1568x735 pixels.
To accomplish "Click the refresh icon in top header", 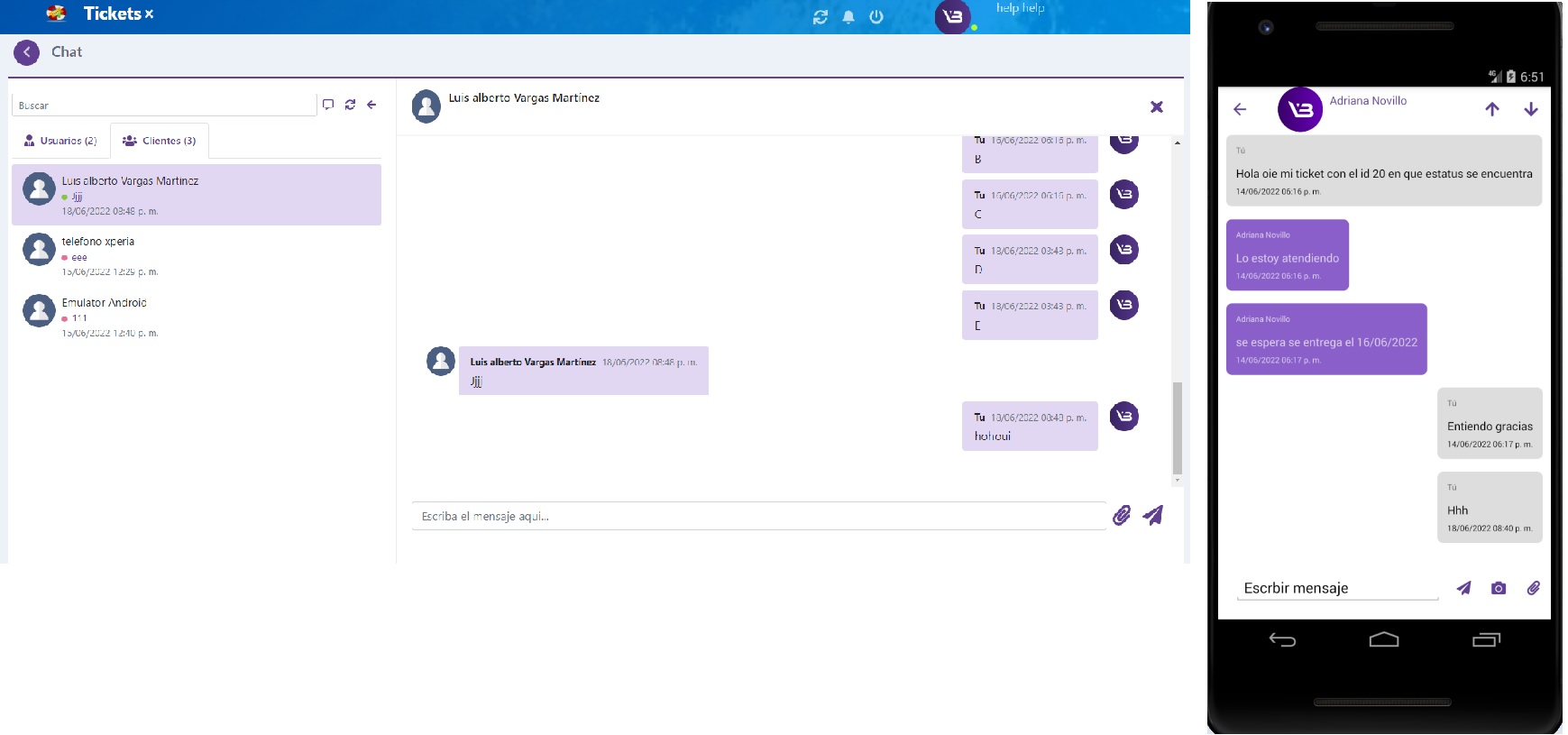I will point(820,17).
